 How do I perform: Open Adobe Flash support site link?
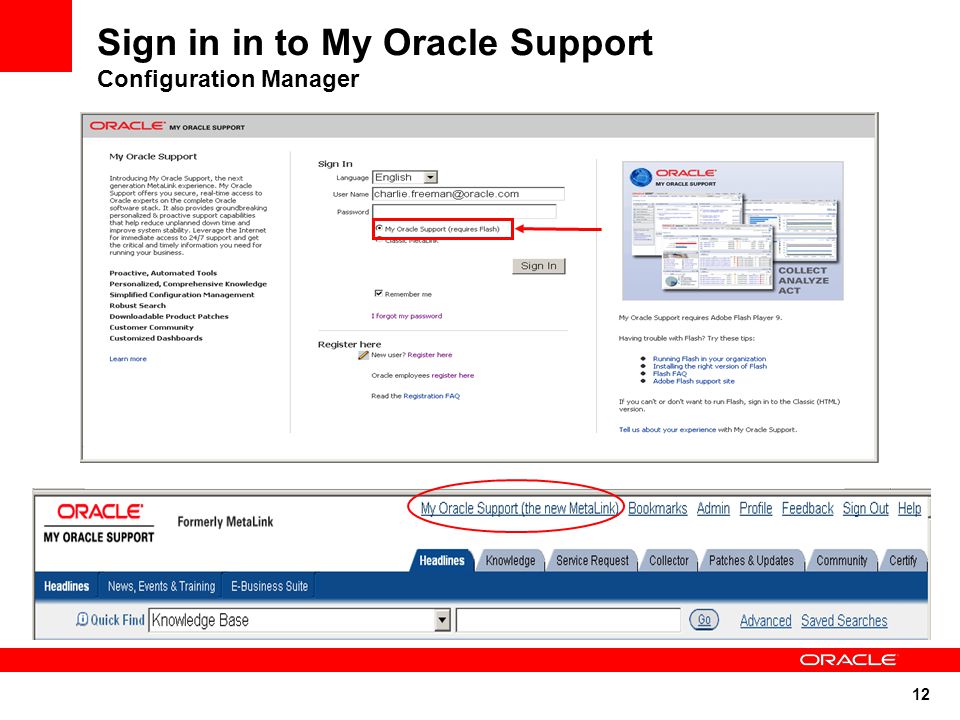pos(694,381)
